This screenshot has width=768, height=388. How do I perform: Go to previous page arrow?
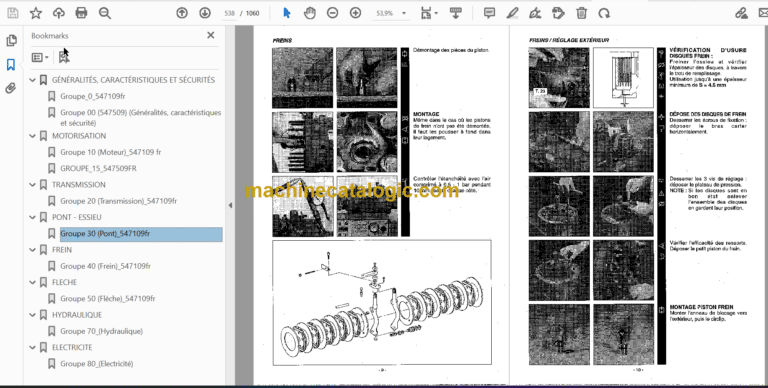click(x=182, y=13)
